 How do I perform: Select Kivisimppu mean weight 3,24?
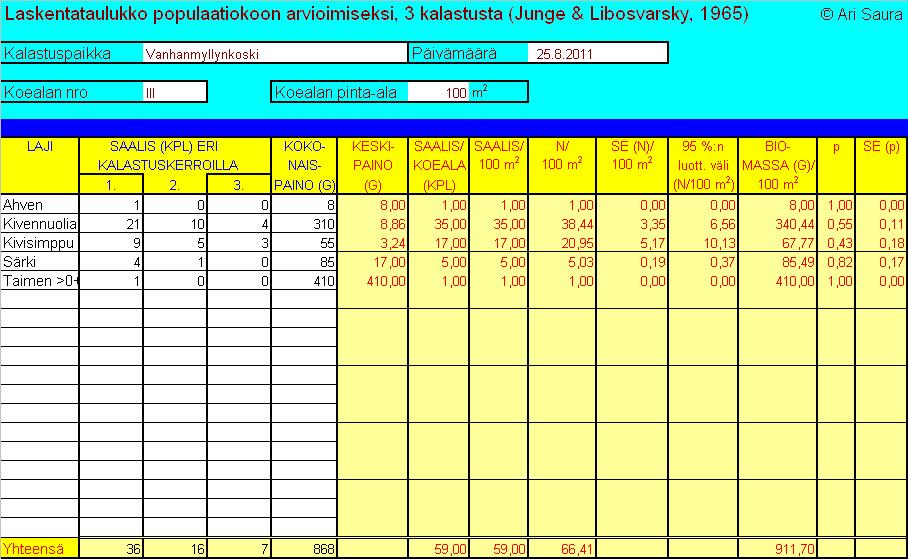pyautogui.click(x=373, y=243)
